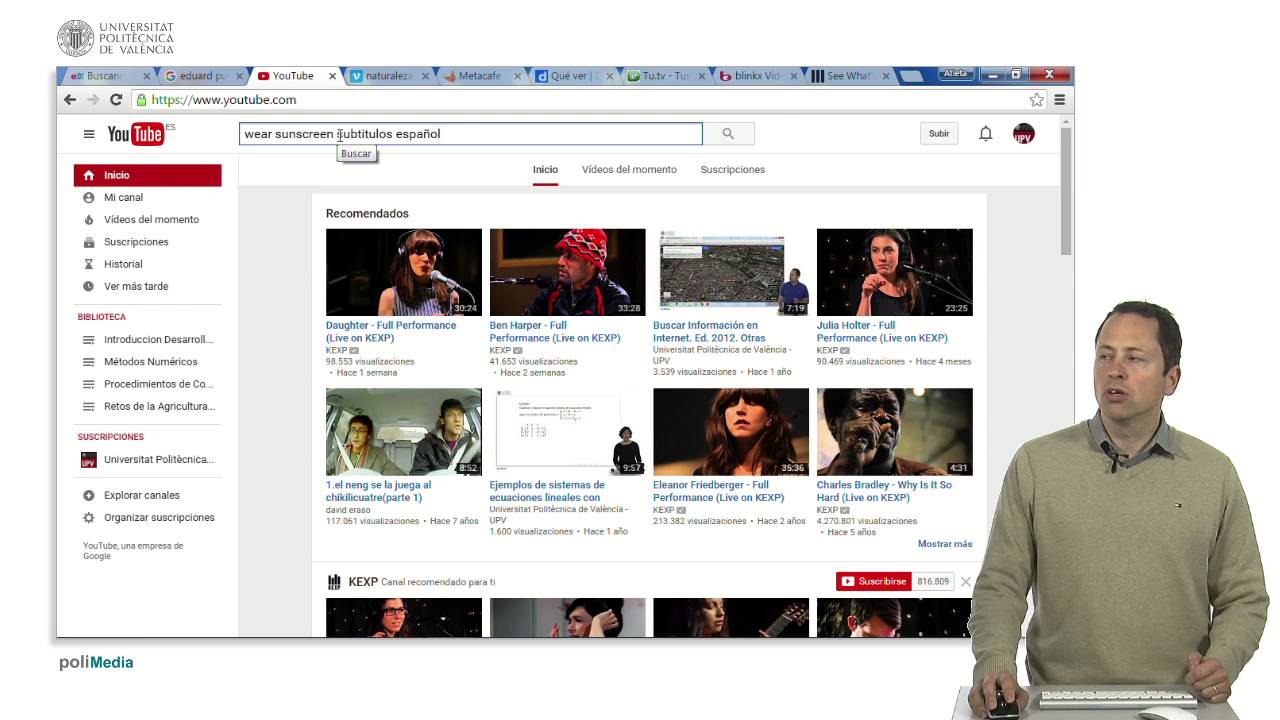Click the Ben Harper video thumbnail
The height and width of the screenshot is (720, 1280).
567,272
